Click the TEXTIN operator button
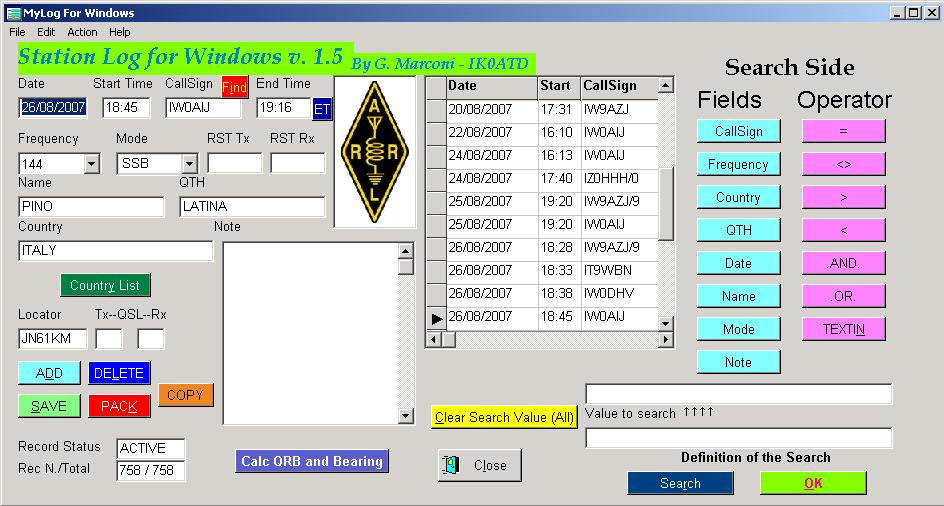Screen dimensions: 944x506 (x=843, y=329)
